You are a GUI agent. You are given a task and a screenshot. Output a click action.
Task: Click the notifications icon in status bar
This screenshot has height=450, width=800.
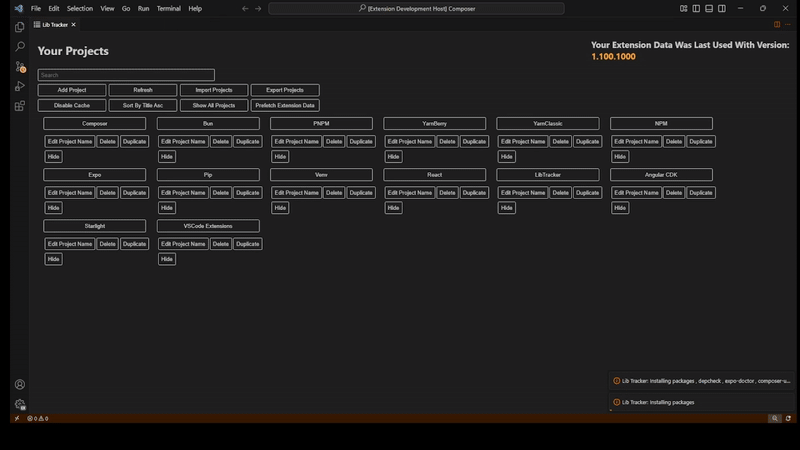click(x=788, y=418)
